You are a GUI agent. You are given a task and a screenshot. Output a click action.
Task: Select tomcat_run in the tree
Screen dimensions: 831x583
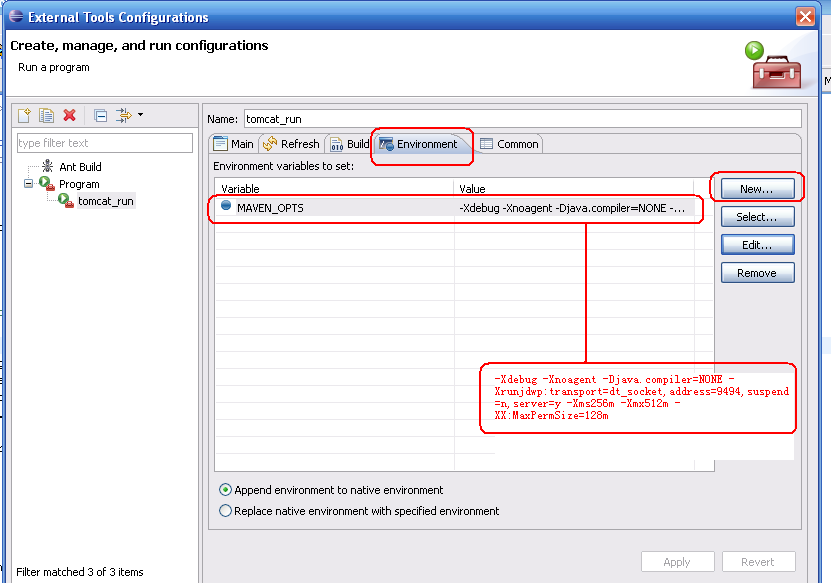[106, 201]
